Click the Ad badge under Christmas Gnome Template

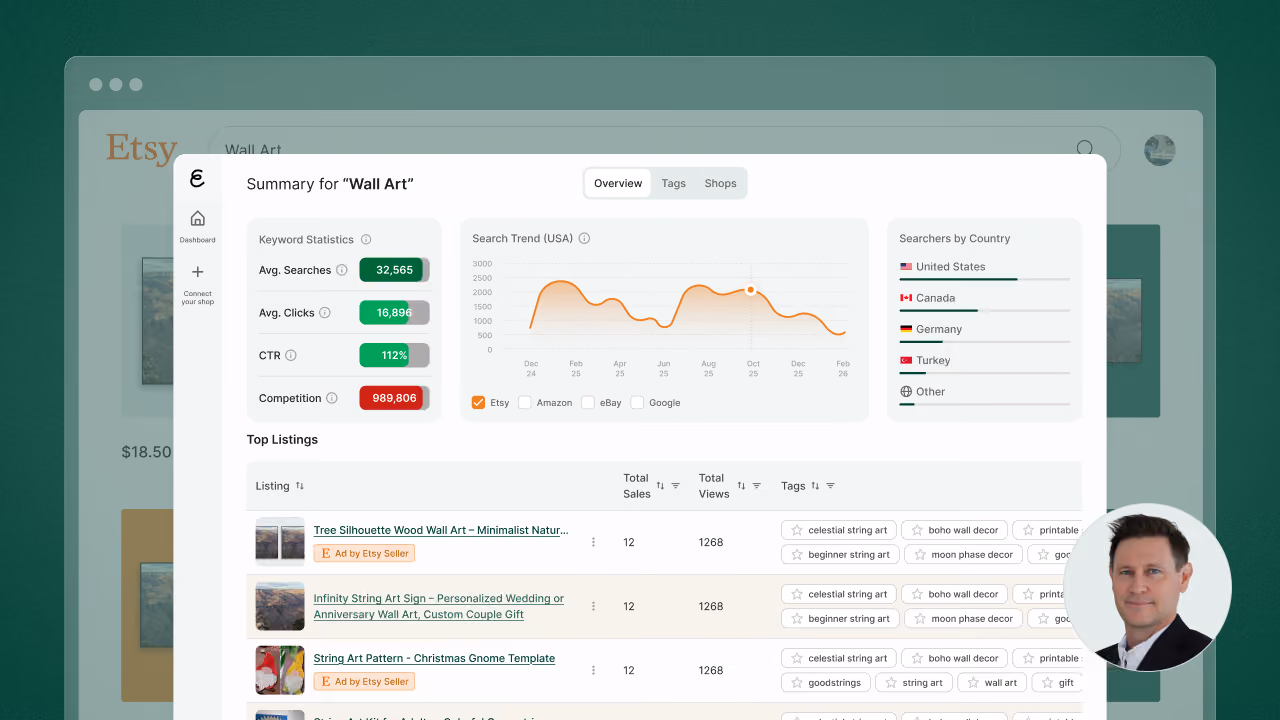click(x=364, y=681)
